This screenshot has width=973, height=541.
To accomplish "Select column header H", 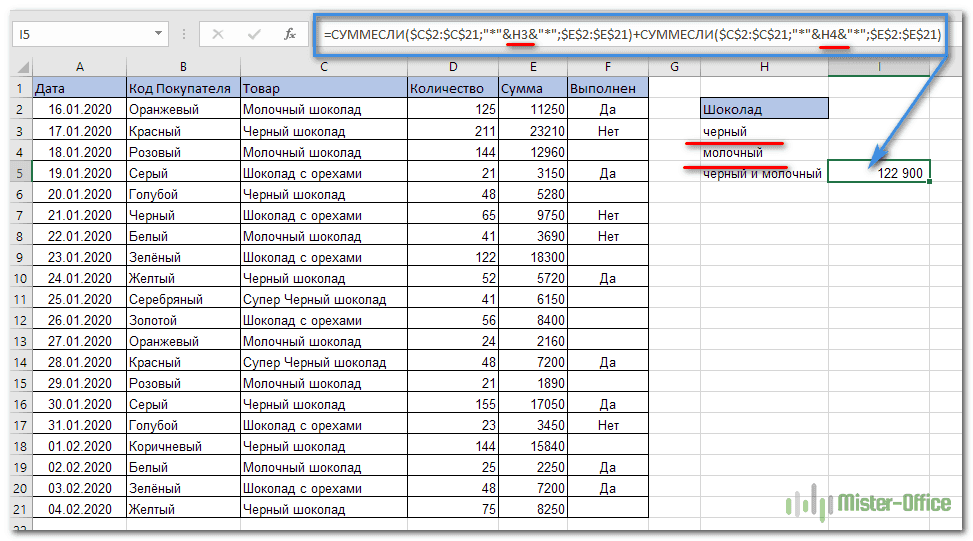I will tap(764, 67).
